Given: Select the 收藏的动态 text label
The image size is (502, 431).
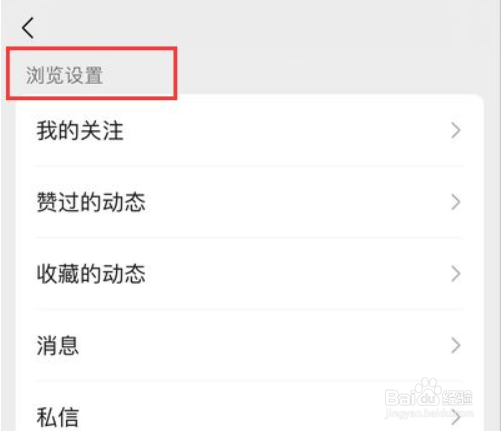Looking at the screenshot, I should click(91, 274).
